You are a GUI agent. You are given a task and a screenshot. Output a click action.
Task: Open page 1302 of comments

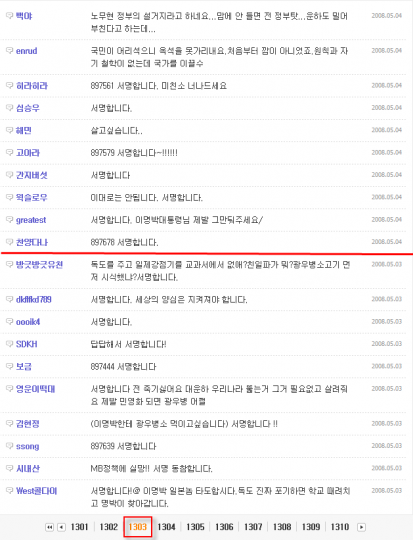pos(109,527)
